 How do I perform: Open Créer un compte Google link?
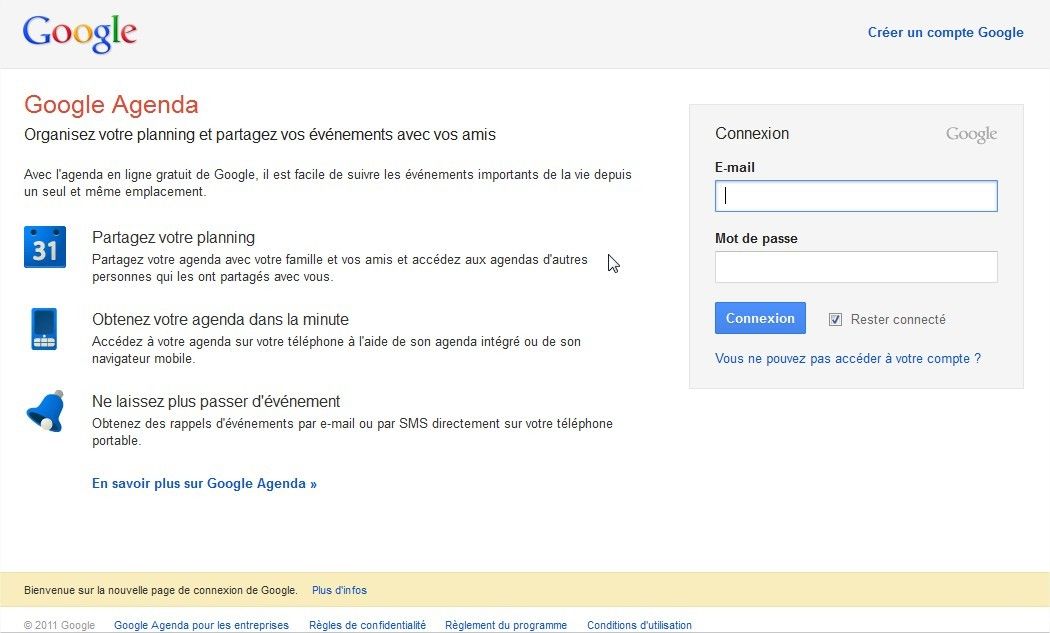pyautogui.click(x=946, y=32)
